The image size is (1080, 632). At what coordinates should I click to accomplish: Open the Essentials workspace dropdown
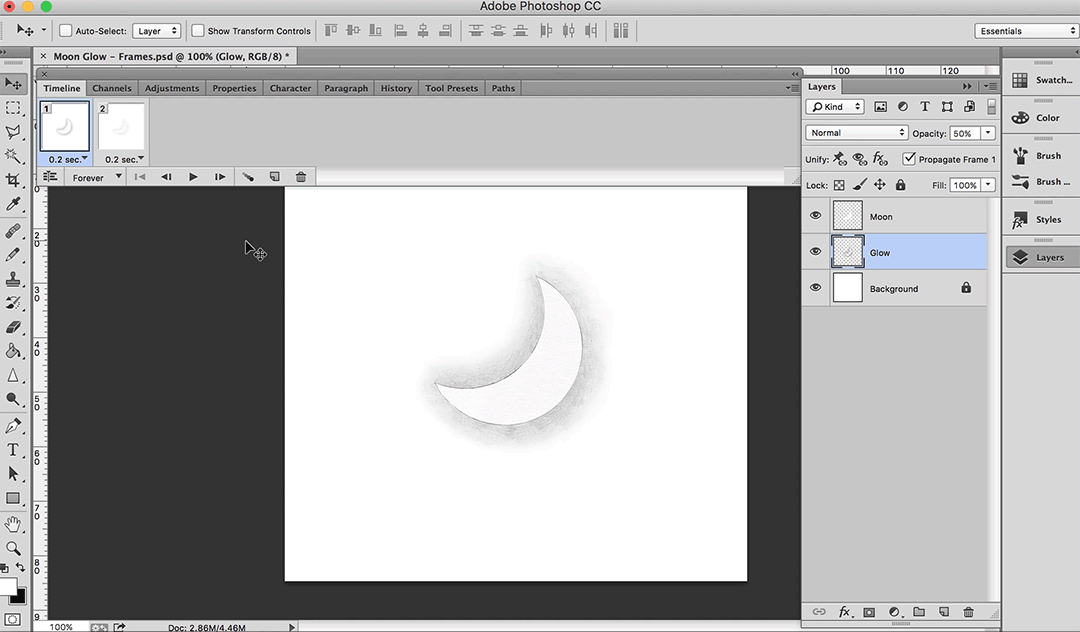pyautogui.click(x=1026, y=31)
